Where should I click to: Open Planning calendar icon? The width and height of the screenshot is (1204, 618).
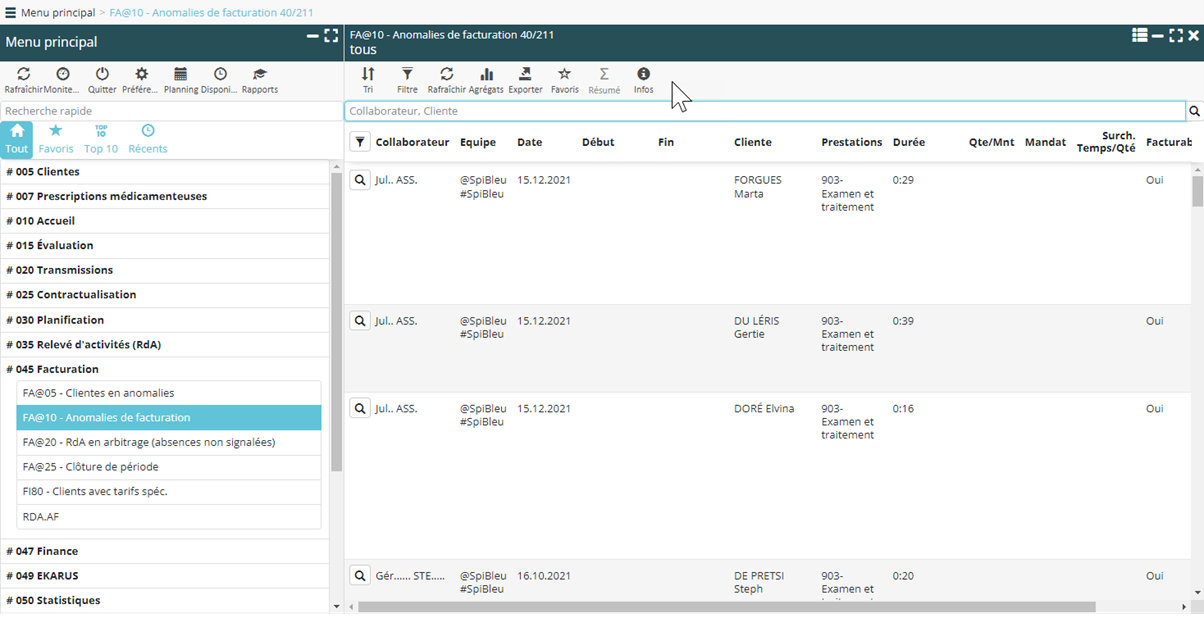pyautogui.click(x=180, y=75)
